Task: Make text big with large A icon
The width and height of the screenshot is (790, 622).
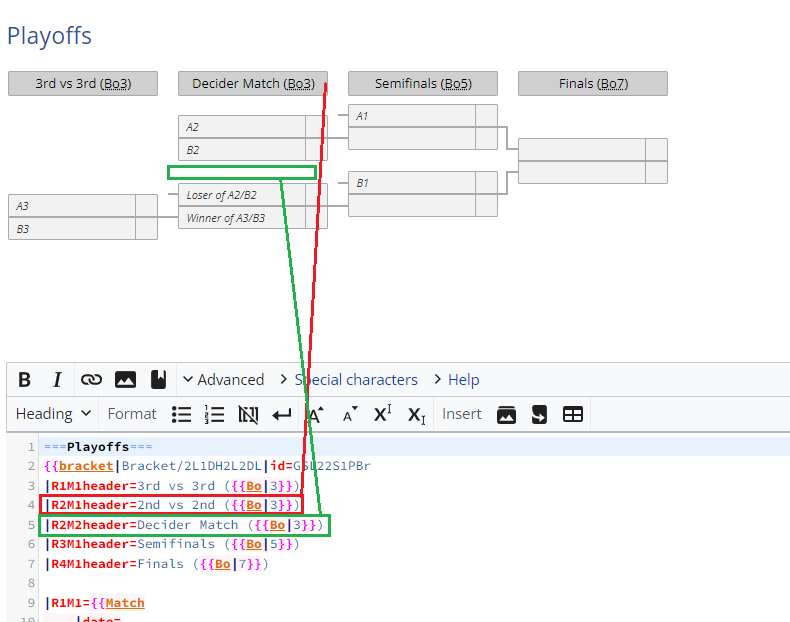Action: coord(315,414)
